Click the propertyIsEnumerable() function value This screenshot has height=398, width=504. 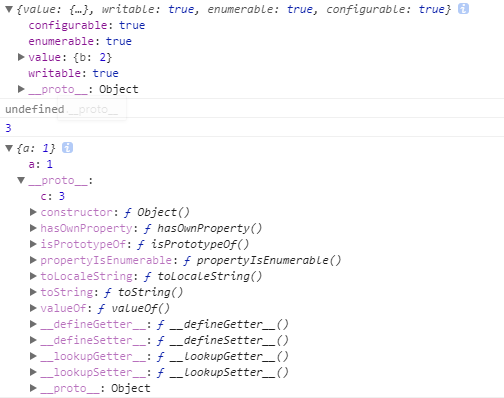click(269, 260)
